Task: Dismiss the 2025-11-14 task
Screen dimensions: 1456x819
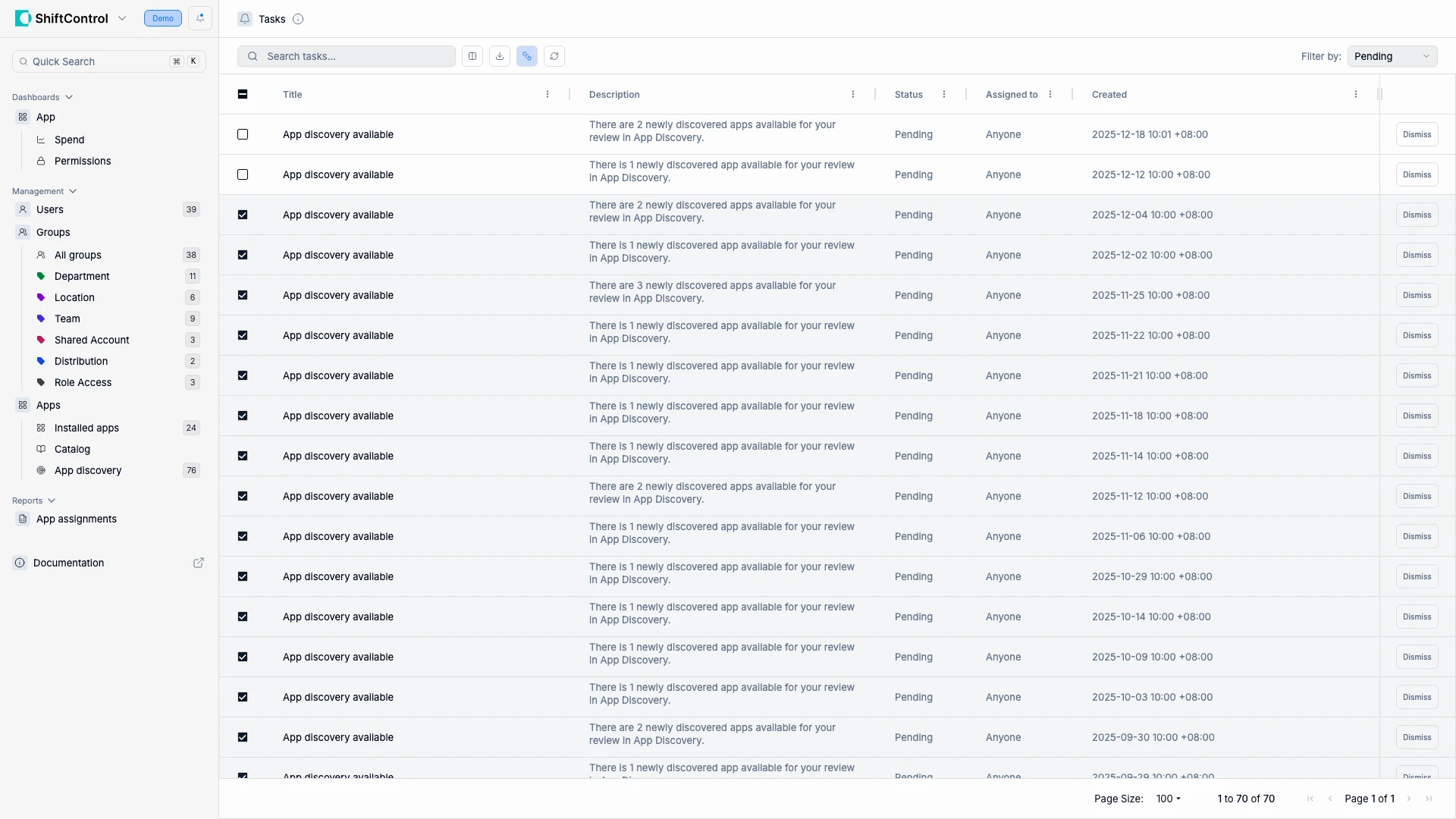Action: [1417, 456]
